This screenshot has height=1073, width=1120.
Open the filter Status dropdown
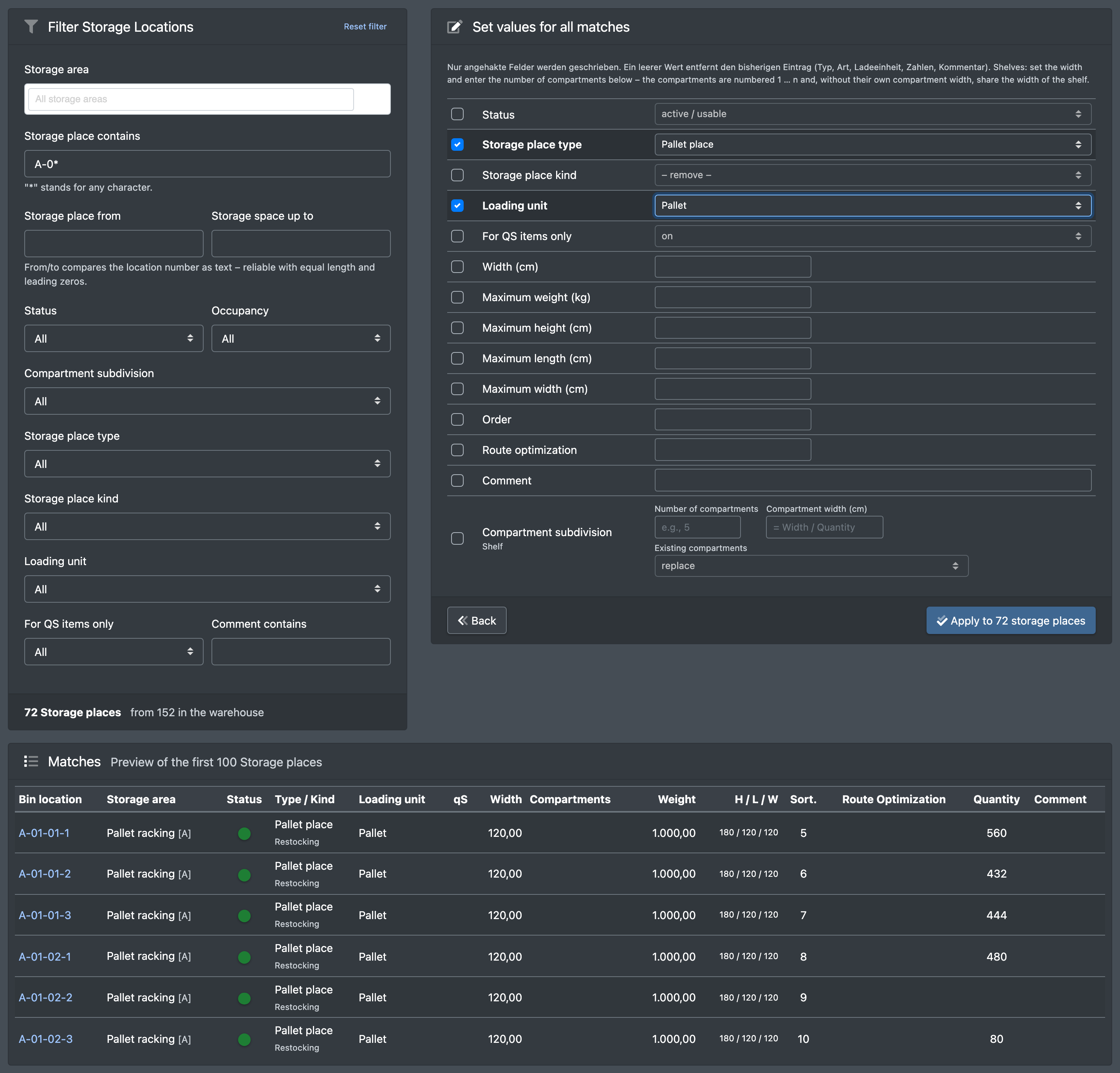(x=114, y=338)
